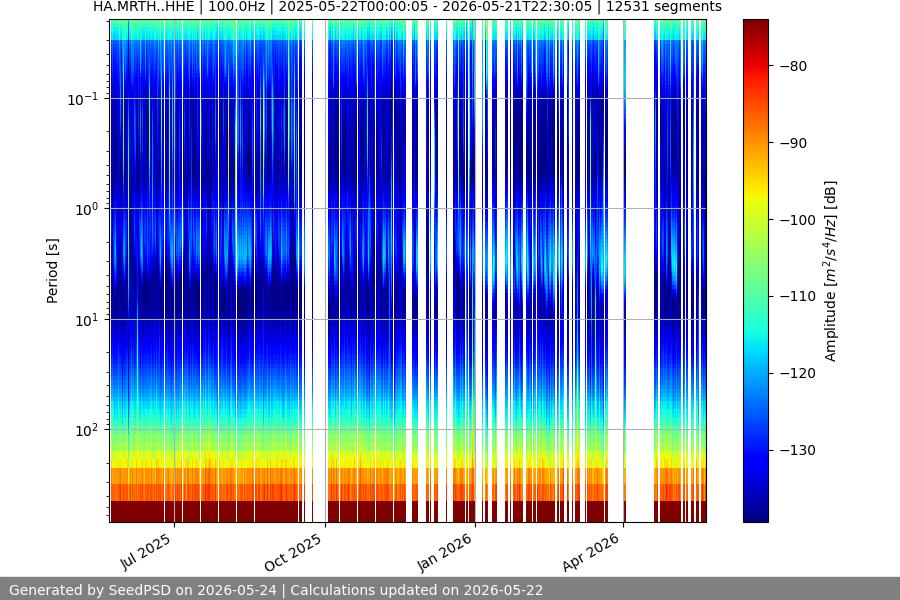Click the 'Oct 2025' date tick label

click(x=293, y=552)
